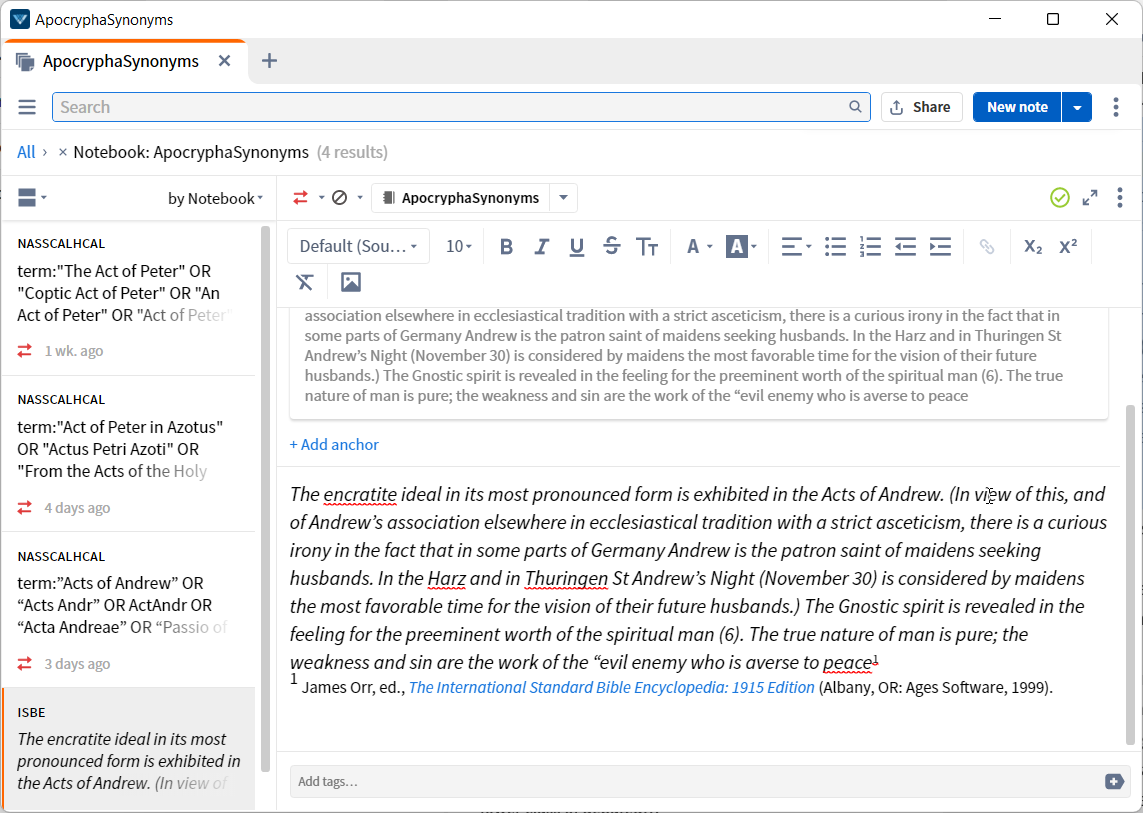Viewport: 1143px width, 813px height.
Task: Click the "(4 results)" count text
Action: [x=352, y=152]
